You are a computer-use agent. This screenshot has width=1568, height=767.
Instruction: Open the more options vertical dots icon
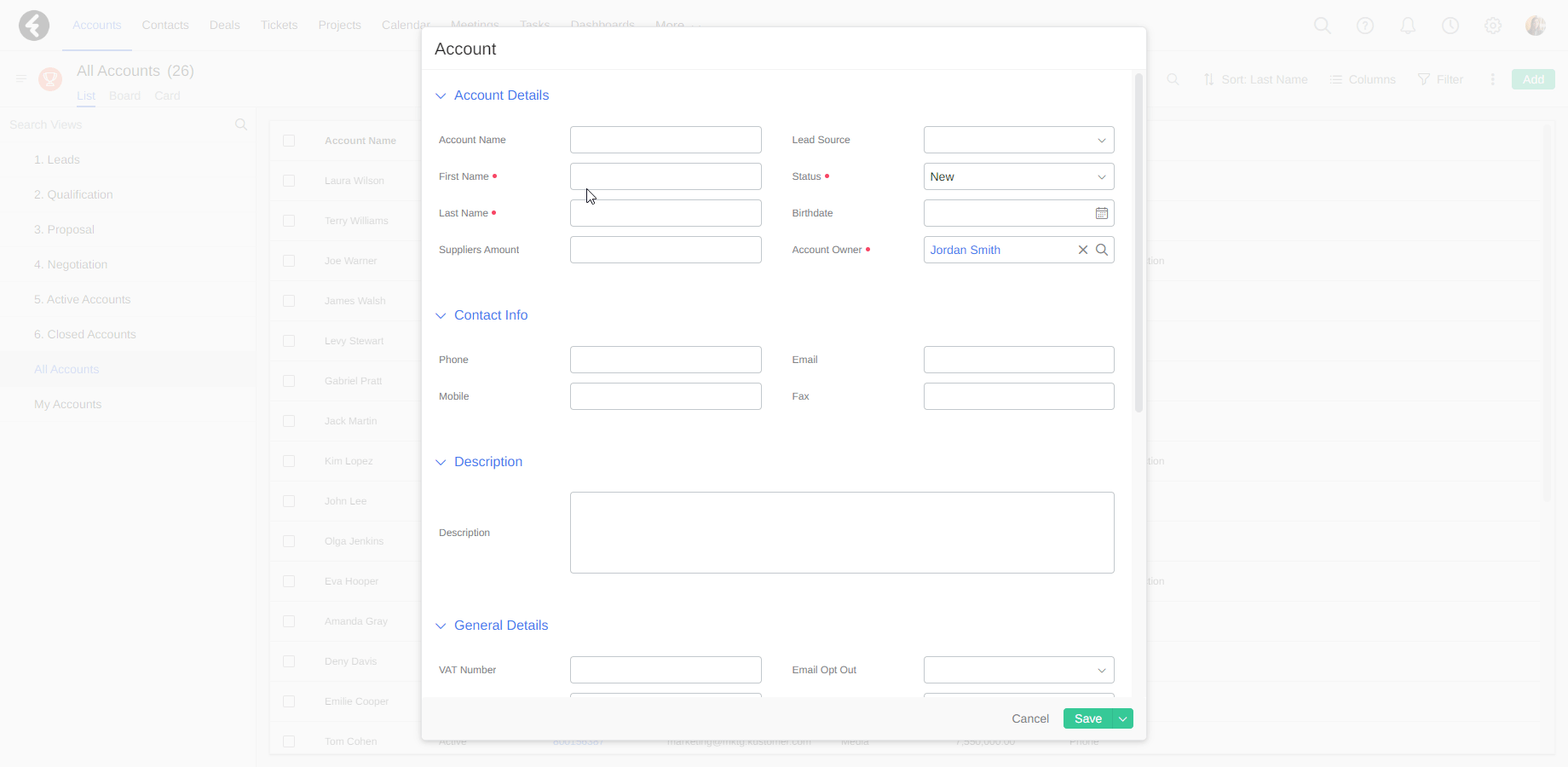click(x=1492, y=79)
